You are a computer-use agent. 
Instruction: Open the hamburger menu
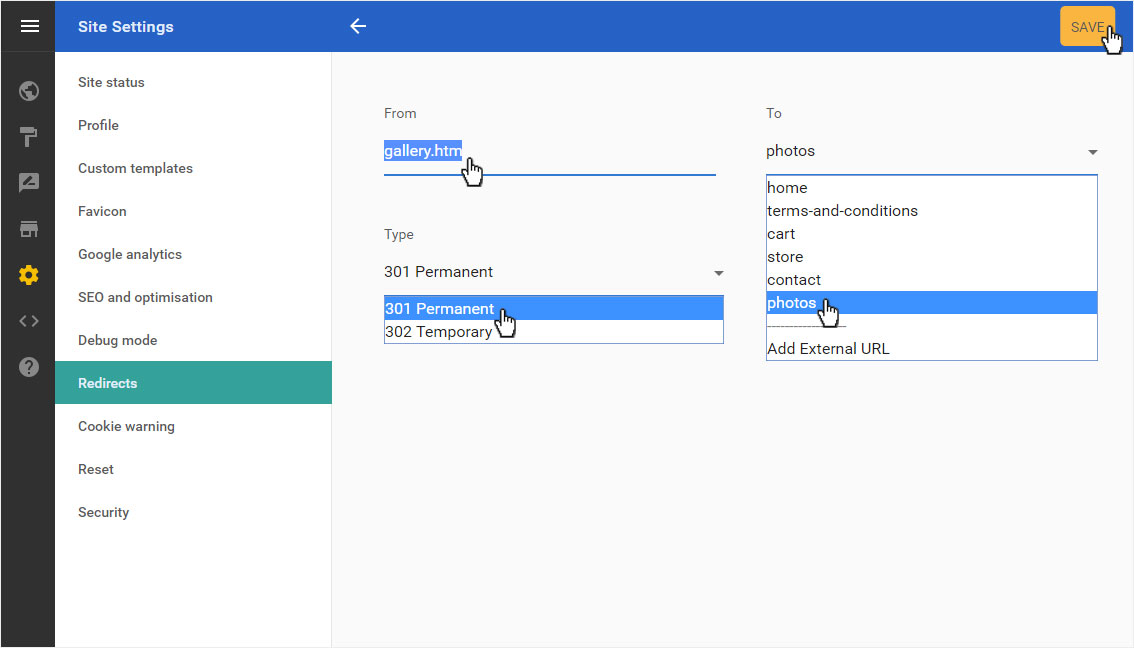tap(30, 27)
